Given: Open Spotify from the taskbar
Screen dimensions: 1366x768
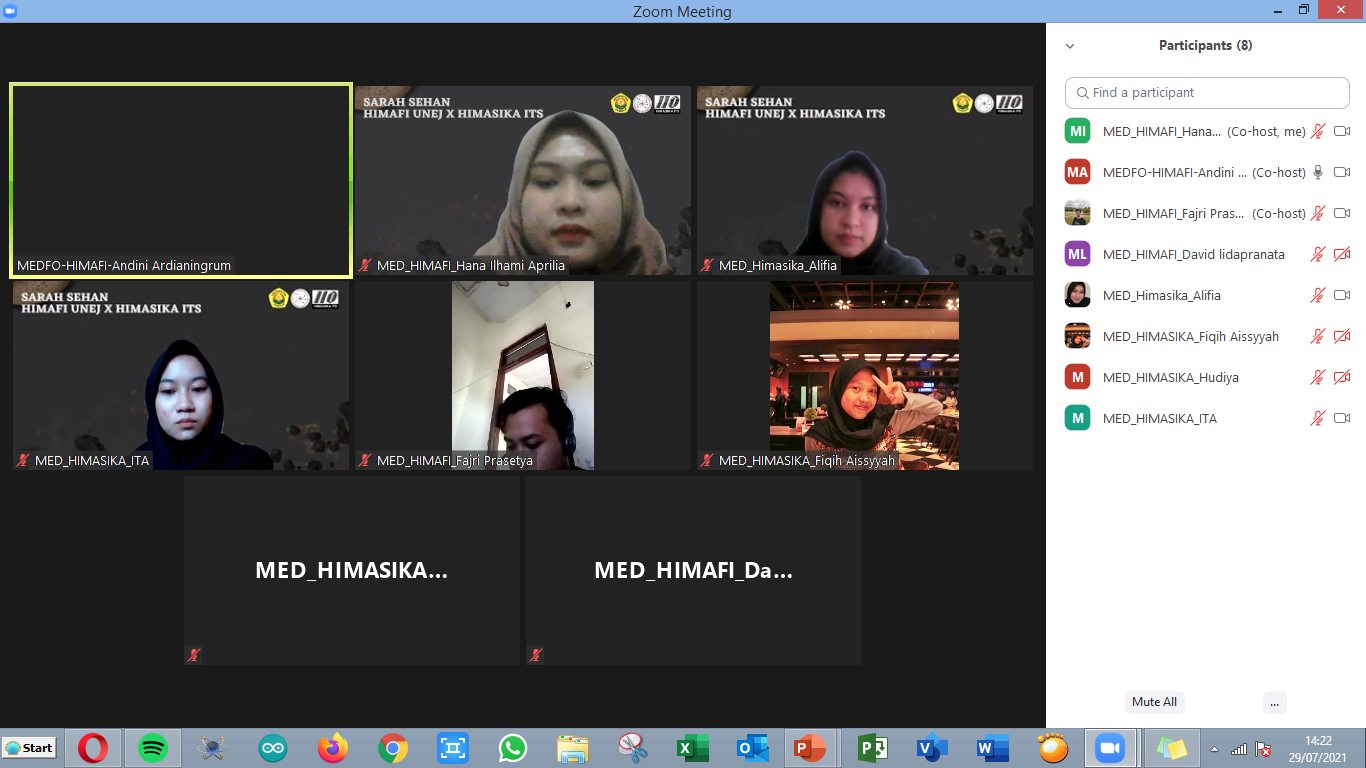Looking at the screenshot, I should [x=152, y=748].
